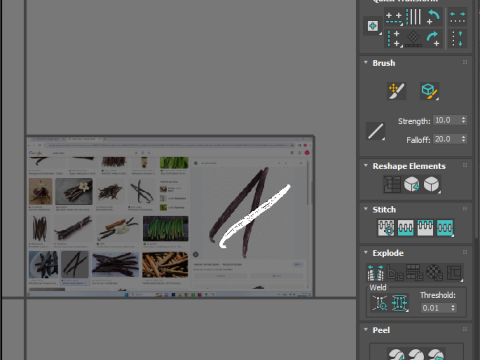480x360 pixels.
Task: Collapse the Brush rollout
Action: pyautogui.click(x=366, y=63)
